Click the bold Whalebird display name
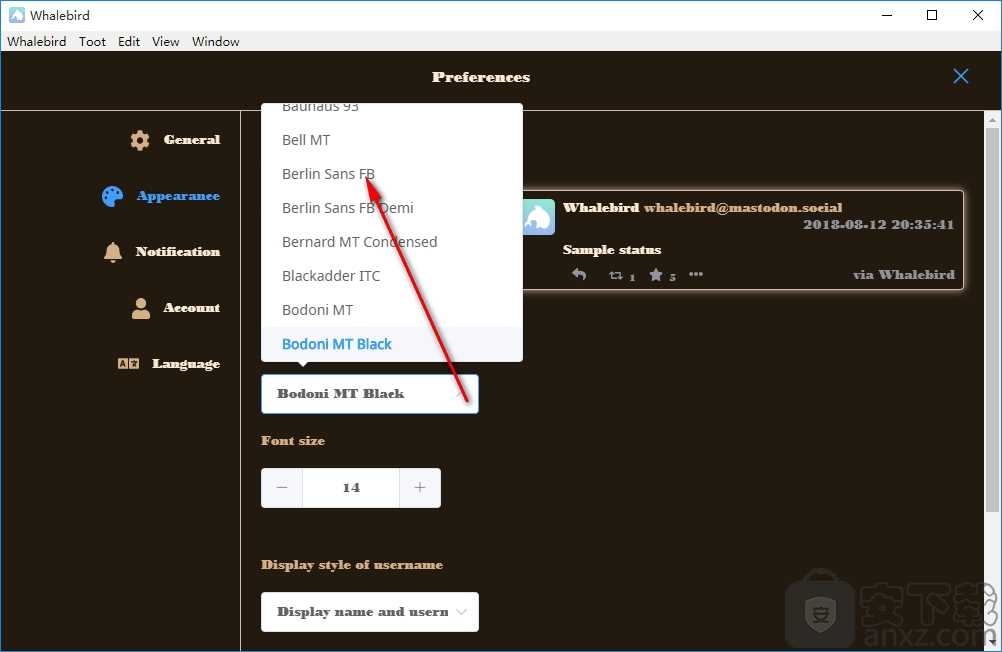The image size is (1002, 652). [601, 208]
